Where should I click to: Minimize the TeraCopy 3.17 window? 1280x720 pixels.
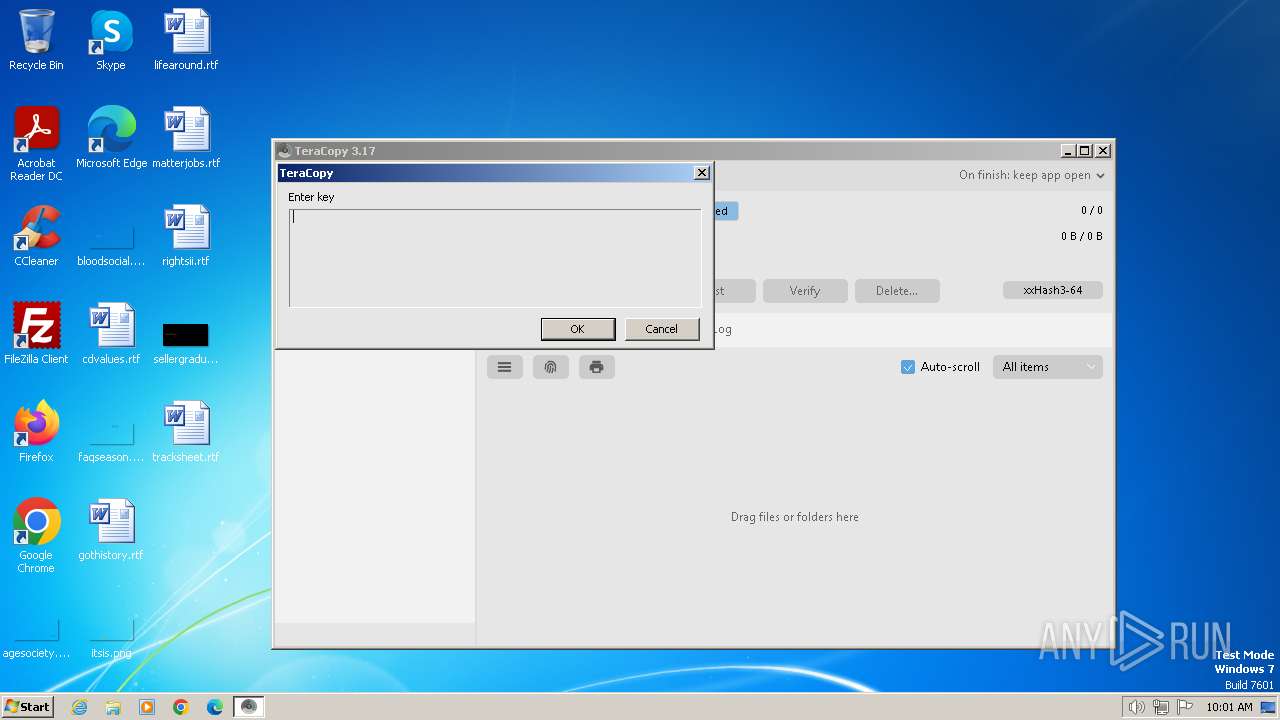1068,151
